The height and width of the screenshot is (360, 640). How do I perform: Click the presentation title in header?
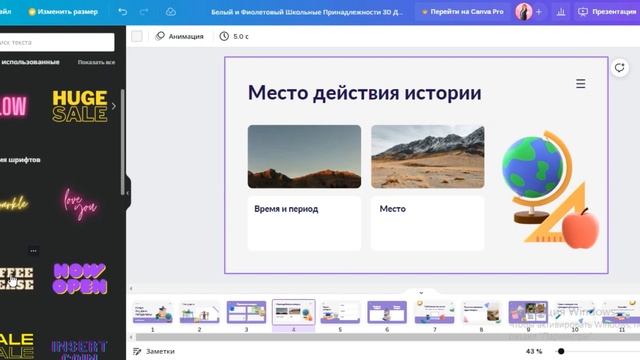pos(307,12)
